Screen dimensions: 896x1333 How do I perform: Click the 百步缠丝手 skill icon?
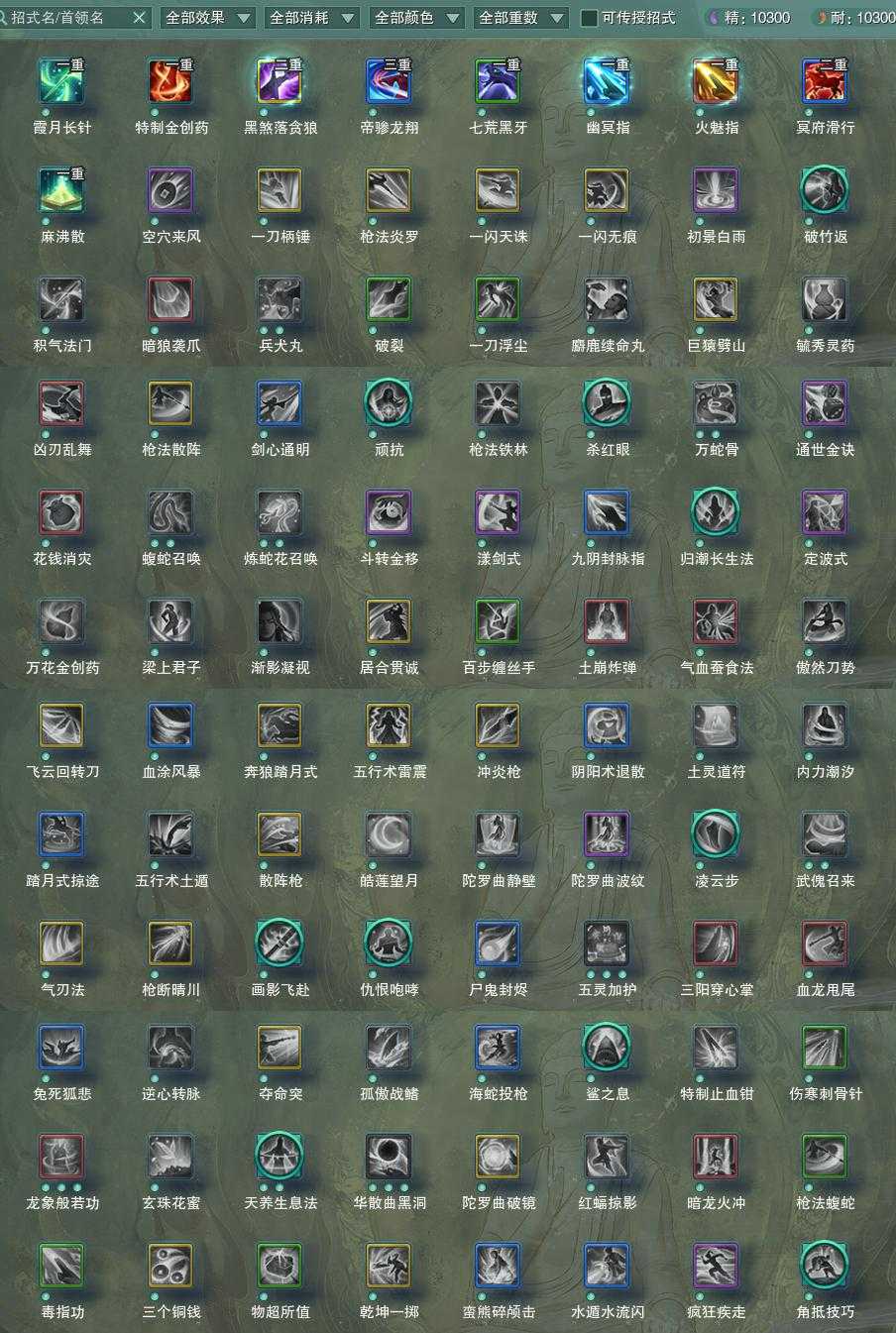498,621
